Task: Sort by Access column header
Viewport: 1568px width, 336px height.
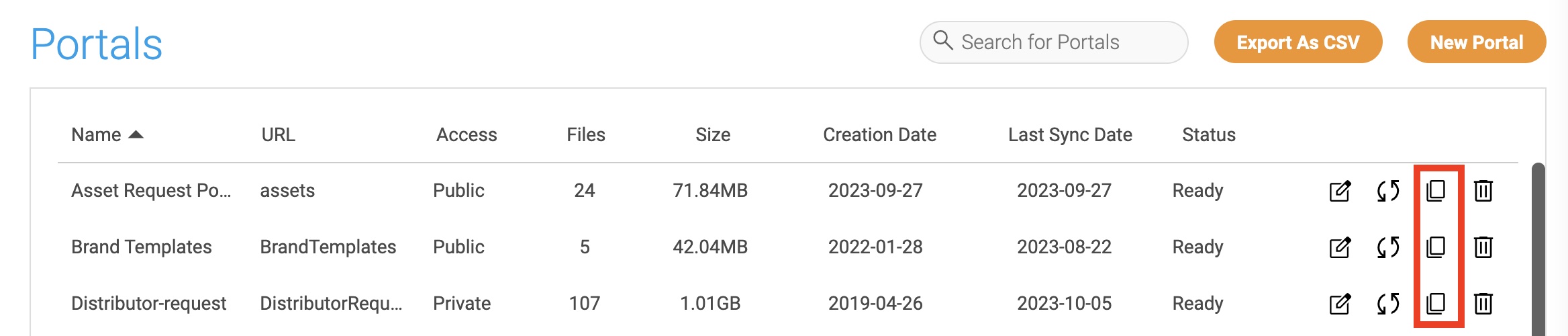Action: 467,135
